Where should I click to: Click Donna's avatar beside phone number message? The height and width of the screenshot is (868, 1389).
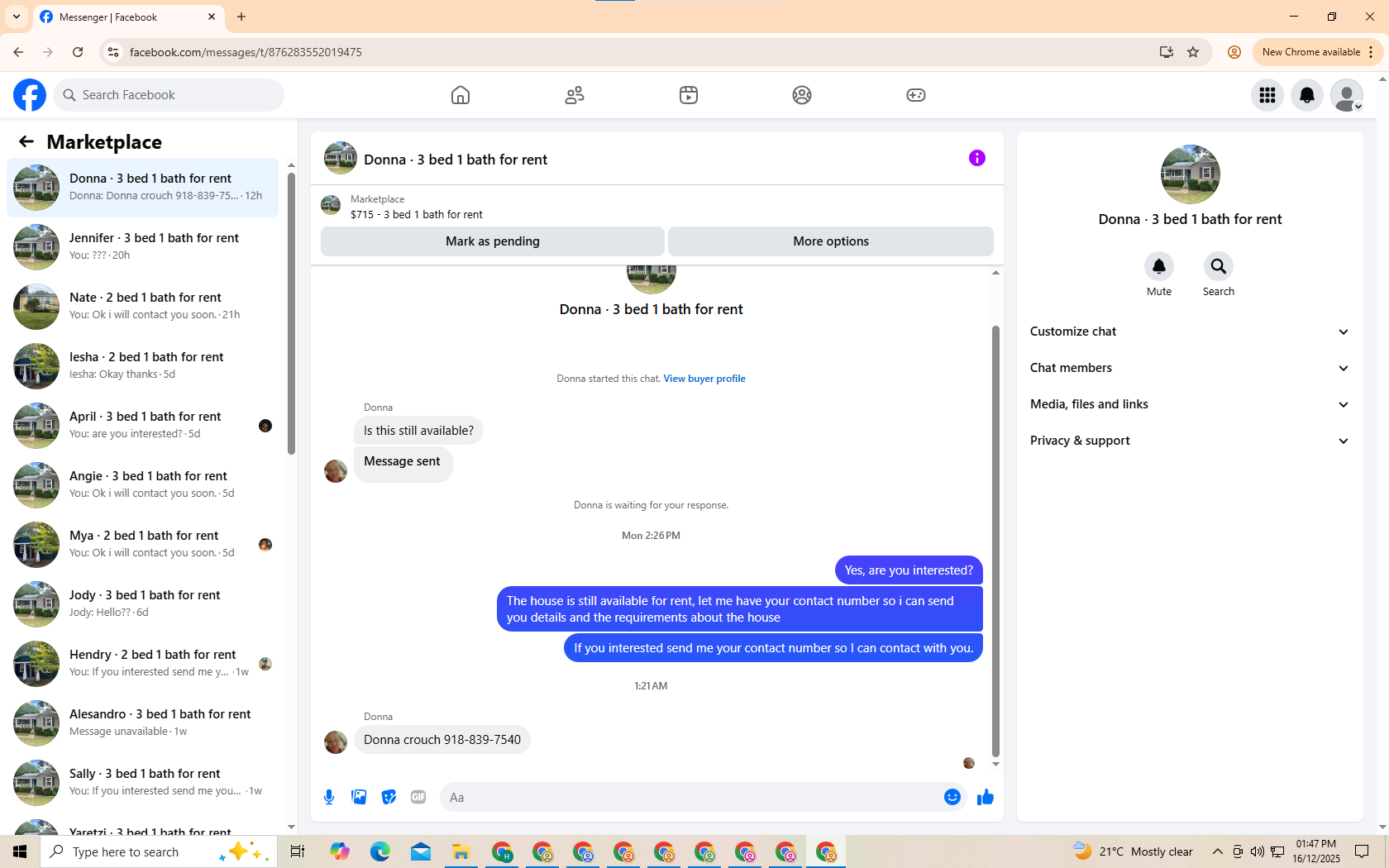336,742
